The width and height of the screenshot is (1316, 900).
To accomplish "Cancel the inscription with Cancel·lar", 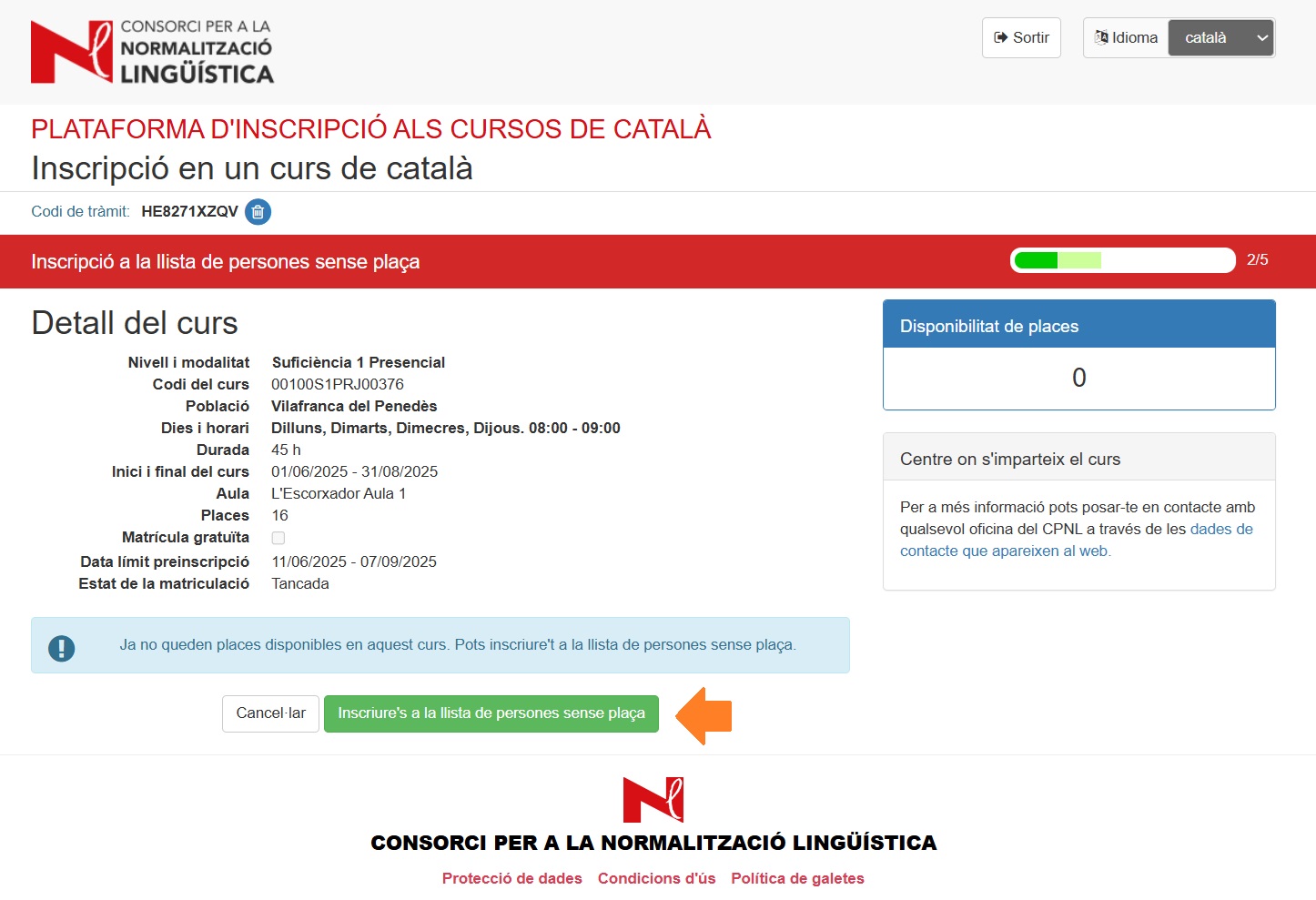I will (270, 713).
